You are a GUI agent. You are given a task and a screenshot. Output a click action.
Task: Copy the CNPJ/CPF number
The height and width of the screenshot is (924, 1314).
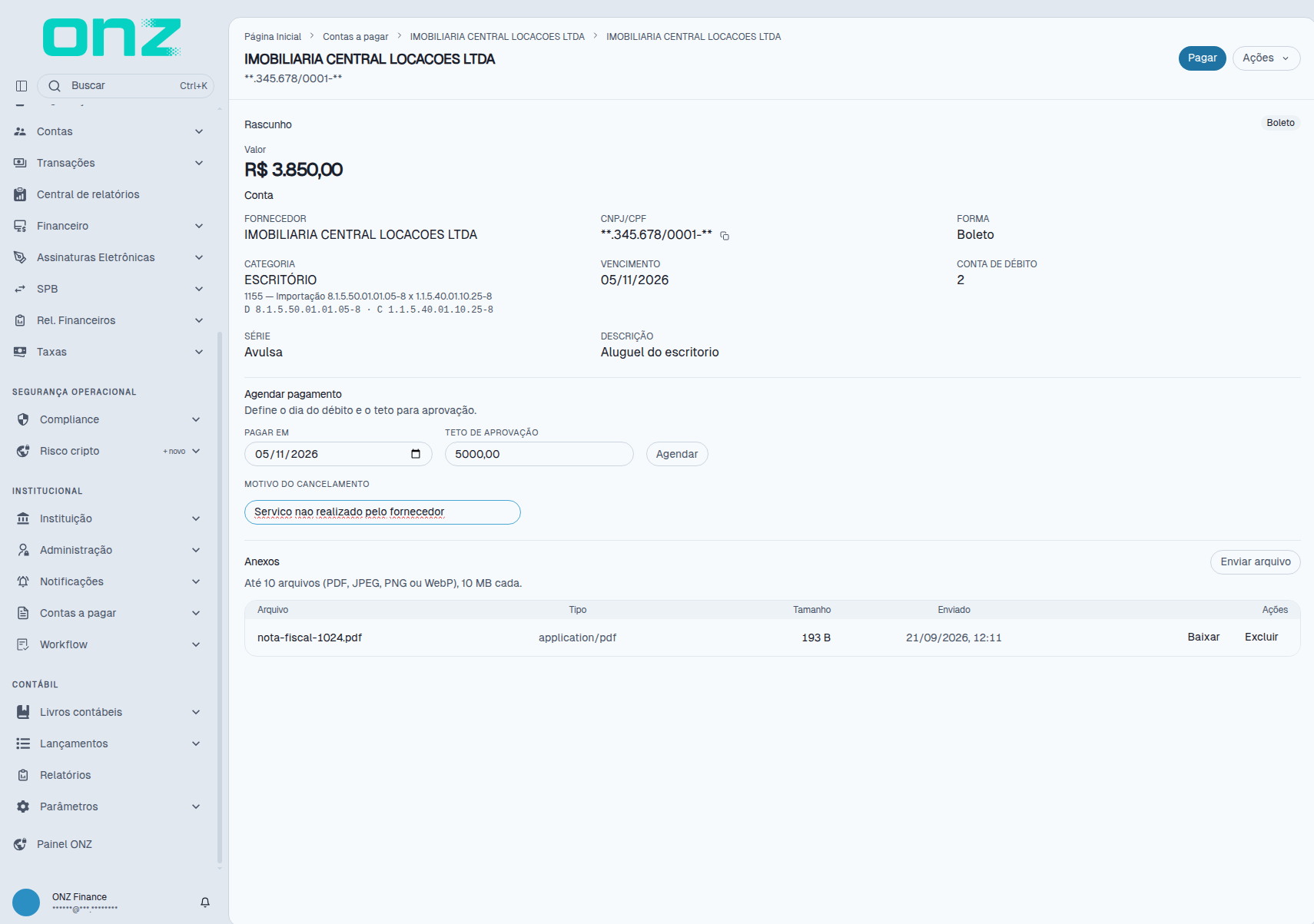(725, 236)
